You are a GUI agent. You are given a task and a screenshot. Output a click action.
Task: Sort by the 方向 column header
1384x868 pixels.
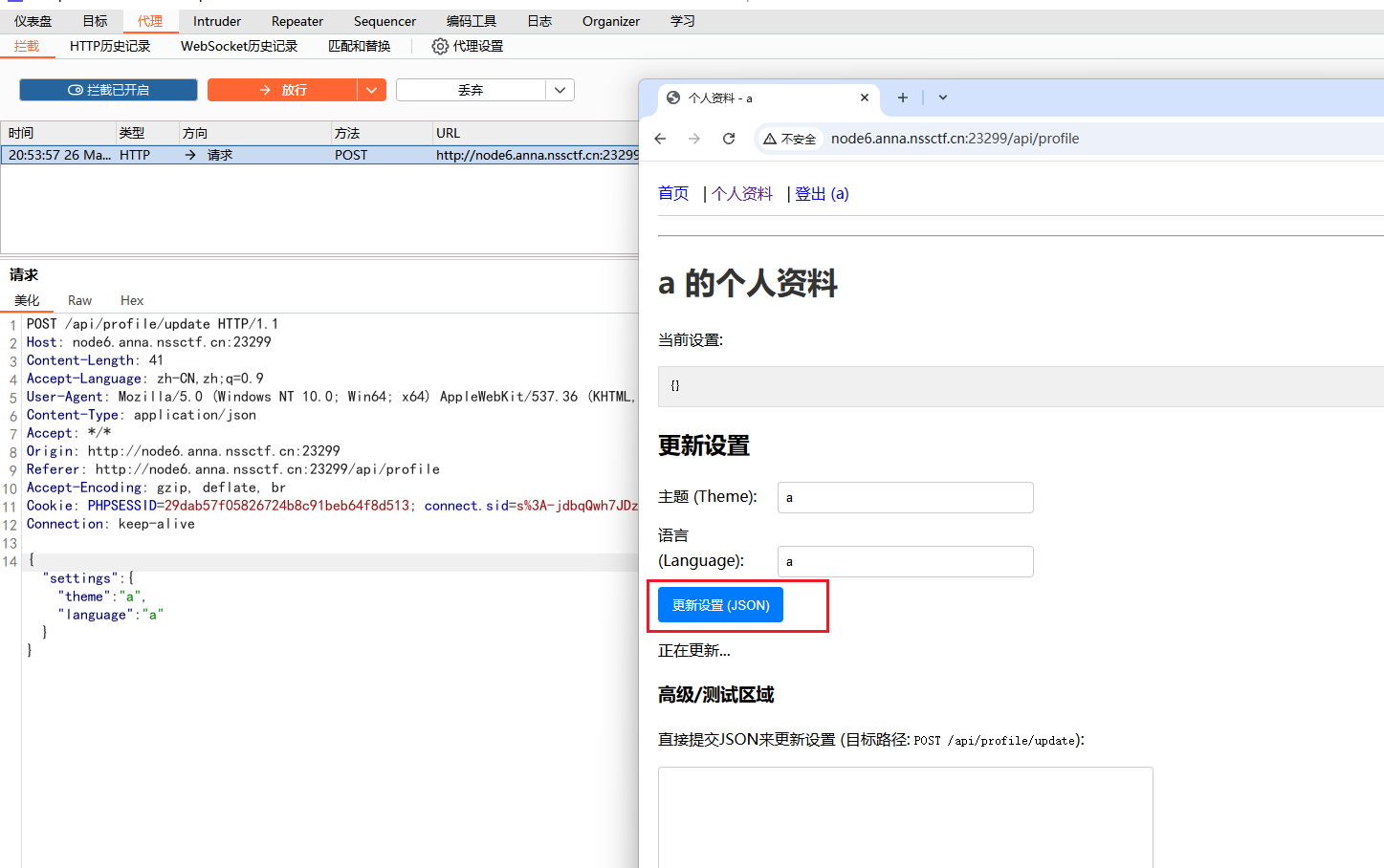[254, 133]
